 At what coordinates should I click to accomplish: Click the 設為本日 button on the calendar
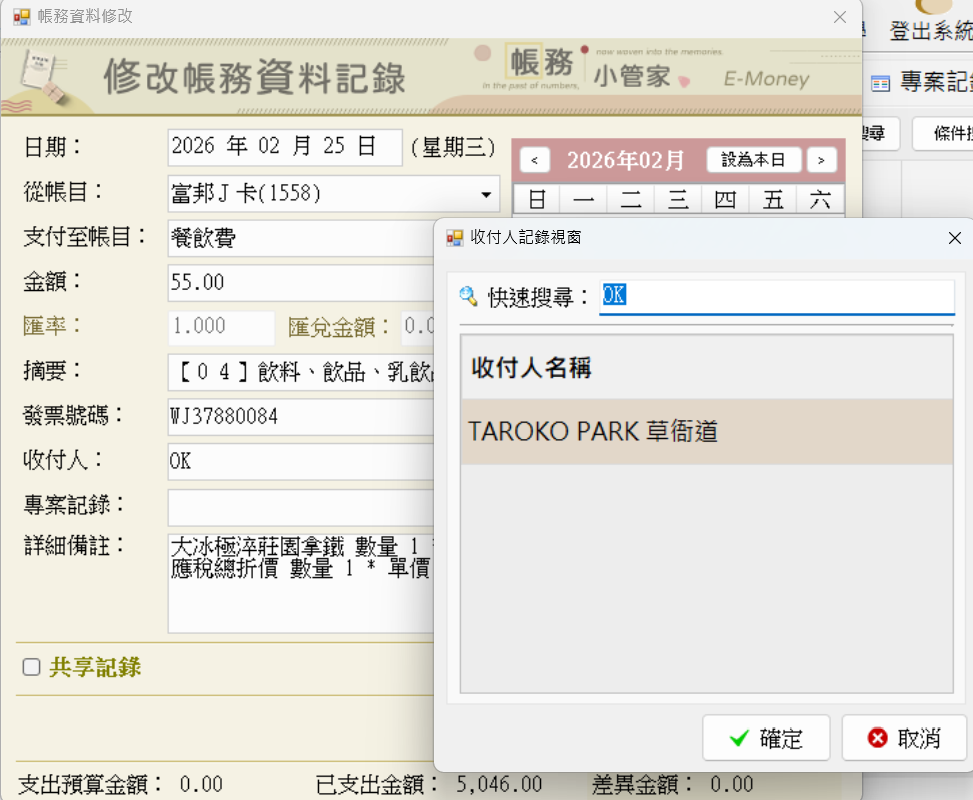(753, 159)
